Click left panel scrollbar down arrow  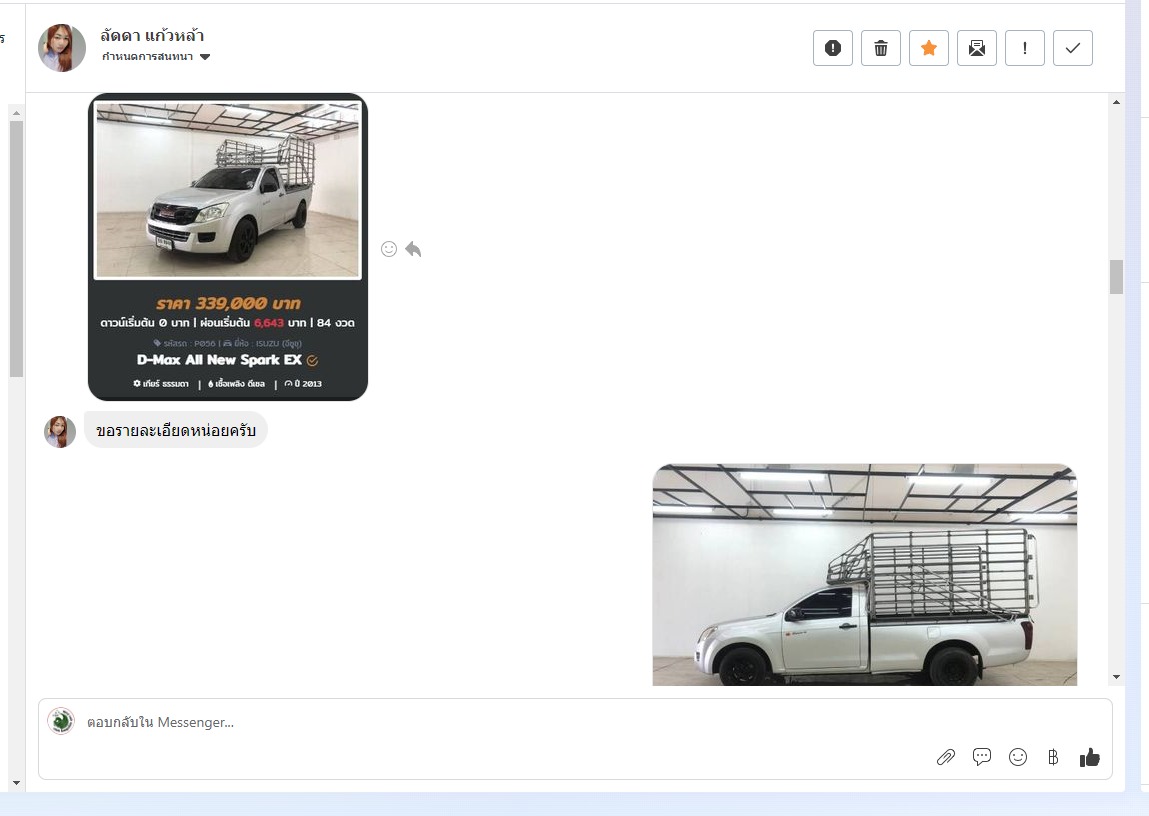pyautogui.click(x=16, y=783)
